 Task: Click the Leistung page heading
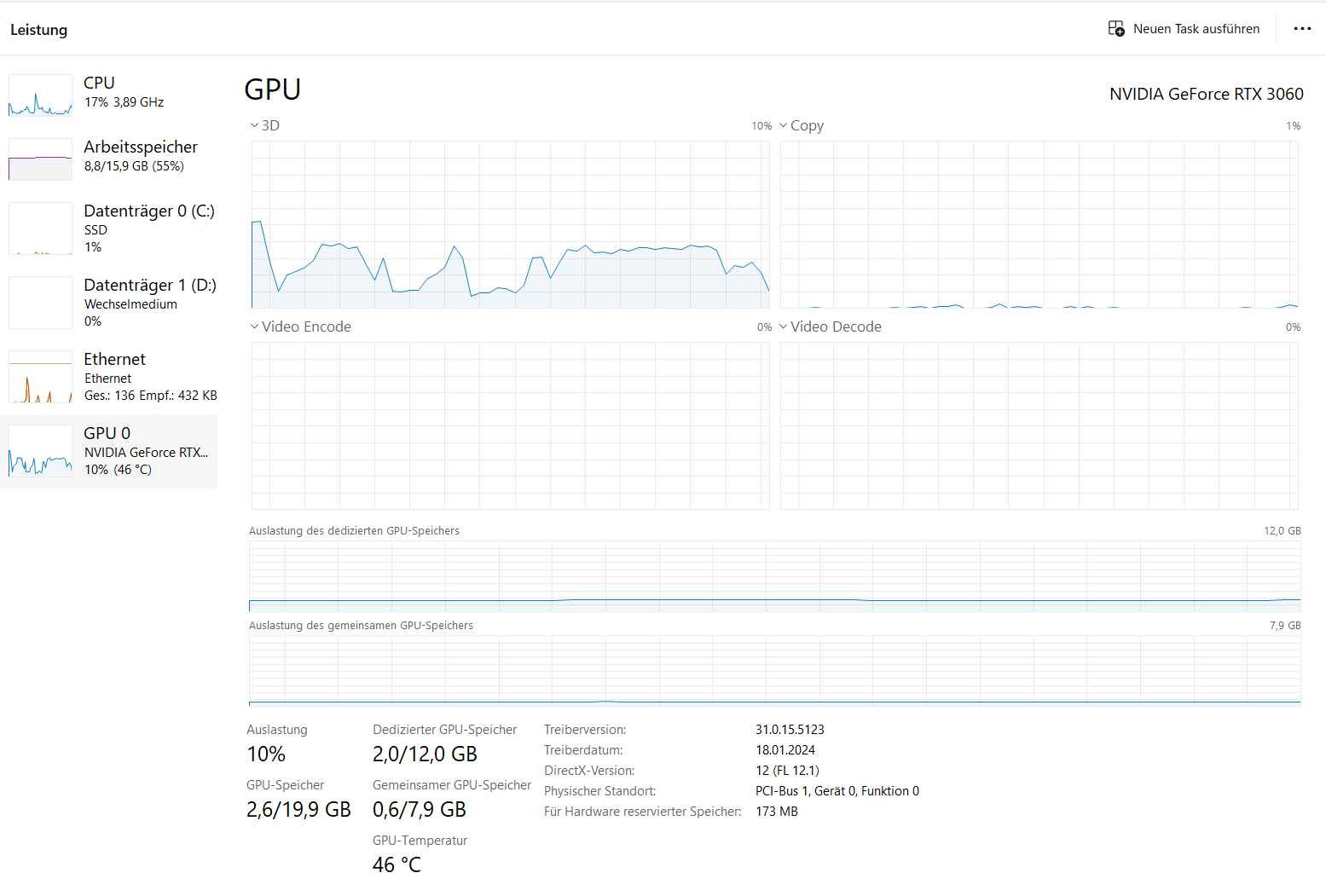38,30
